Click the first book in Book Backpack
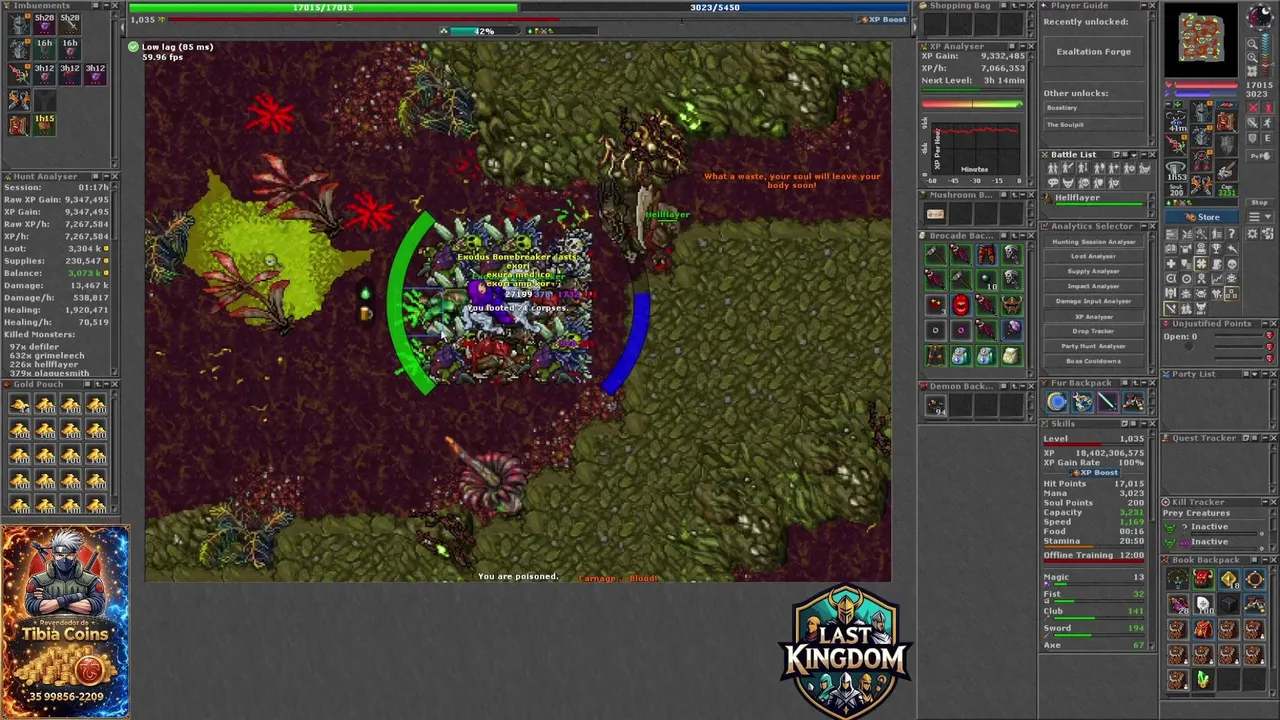Image resolution: width=1280 pixels, height=720 pixels. [x=1177, y=579]
